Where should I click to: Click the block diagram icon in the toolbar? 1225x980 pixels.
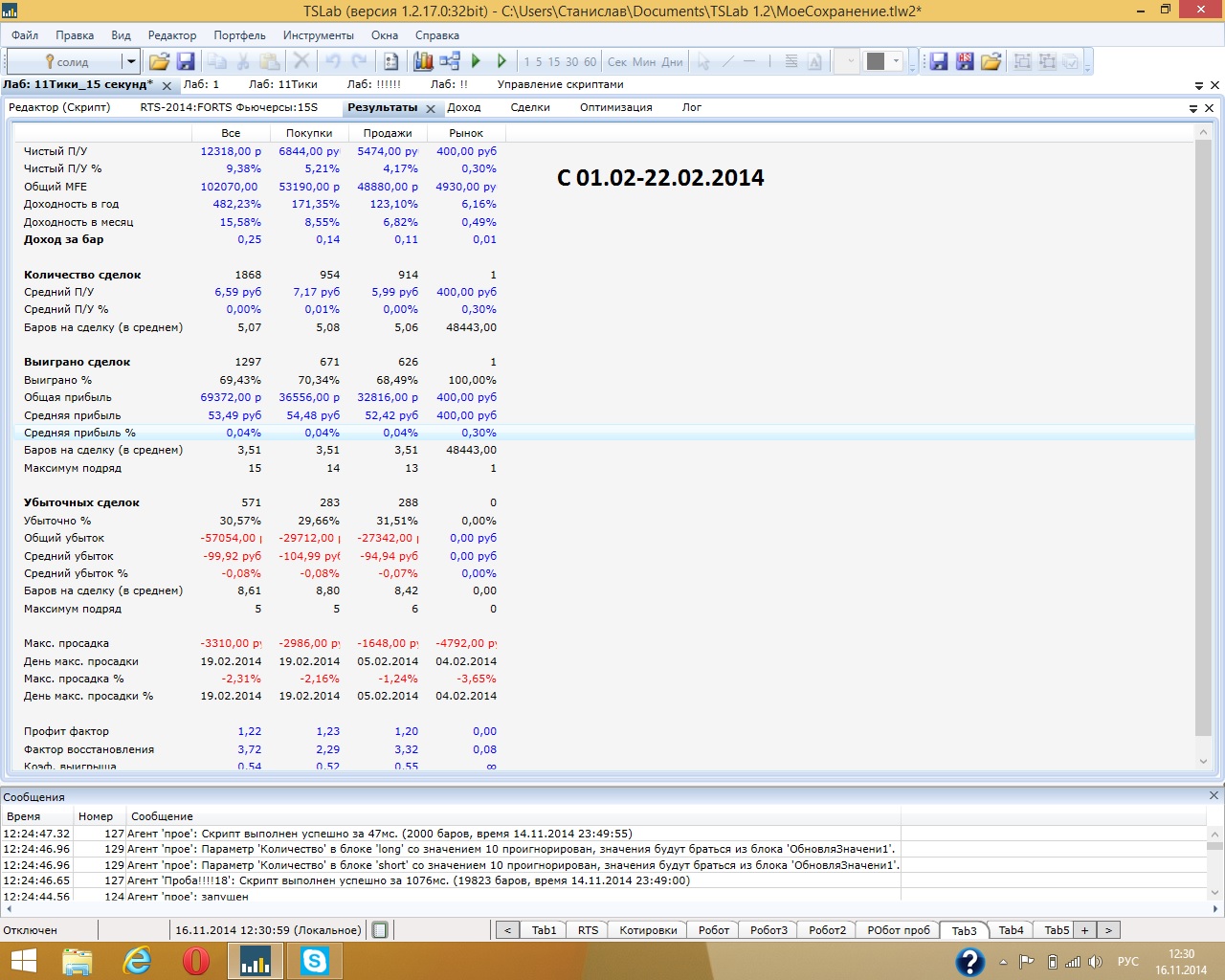pyautogui.click(x=450, y=61)
